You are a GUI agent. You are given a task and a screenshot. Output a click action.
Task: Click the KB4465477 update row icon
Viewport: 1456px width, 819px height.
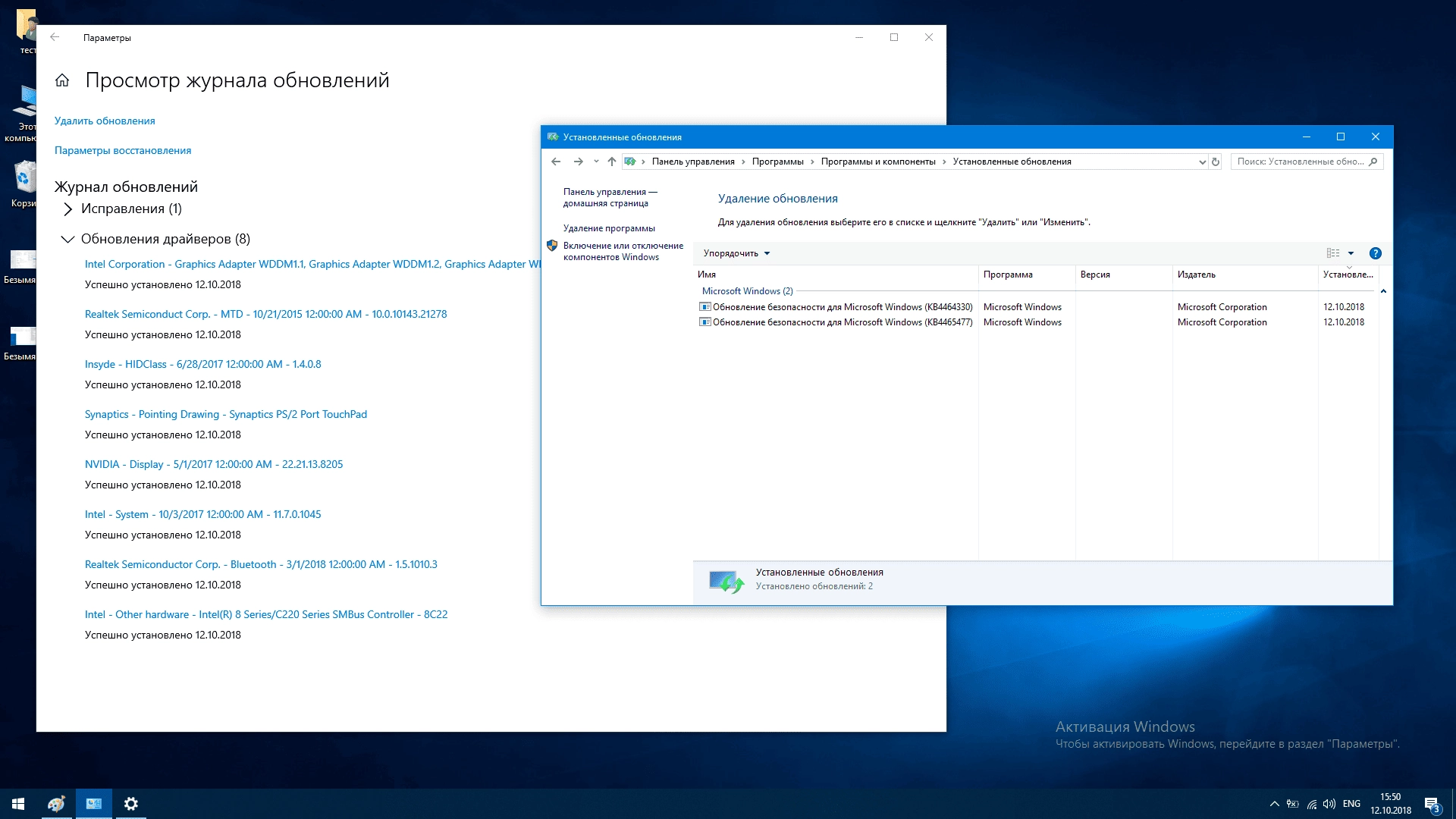704,322
